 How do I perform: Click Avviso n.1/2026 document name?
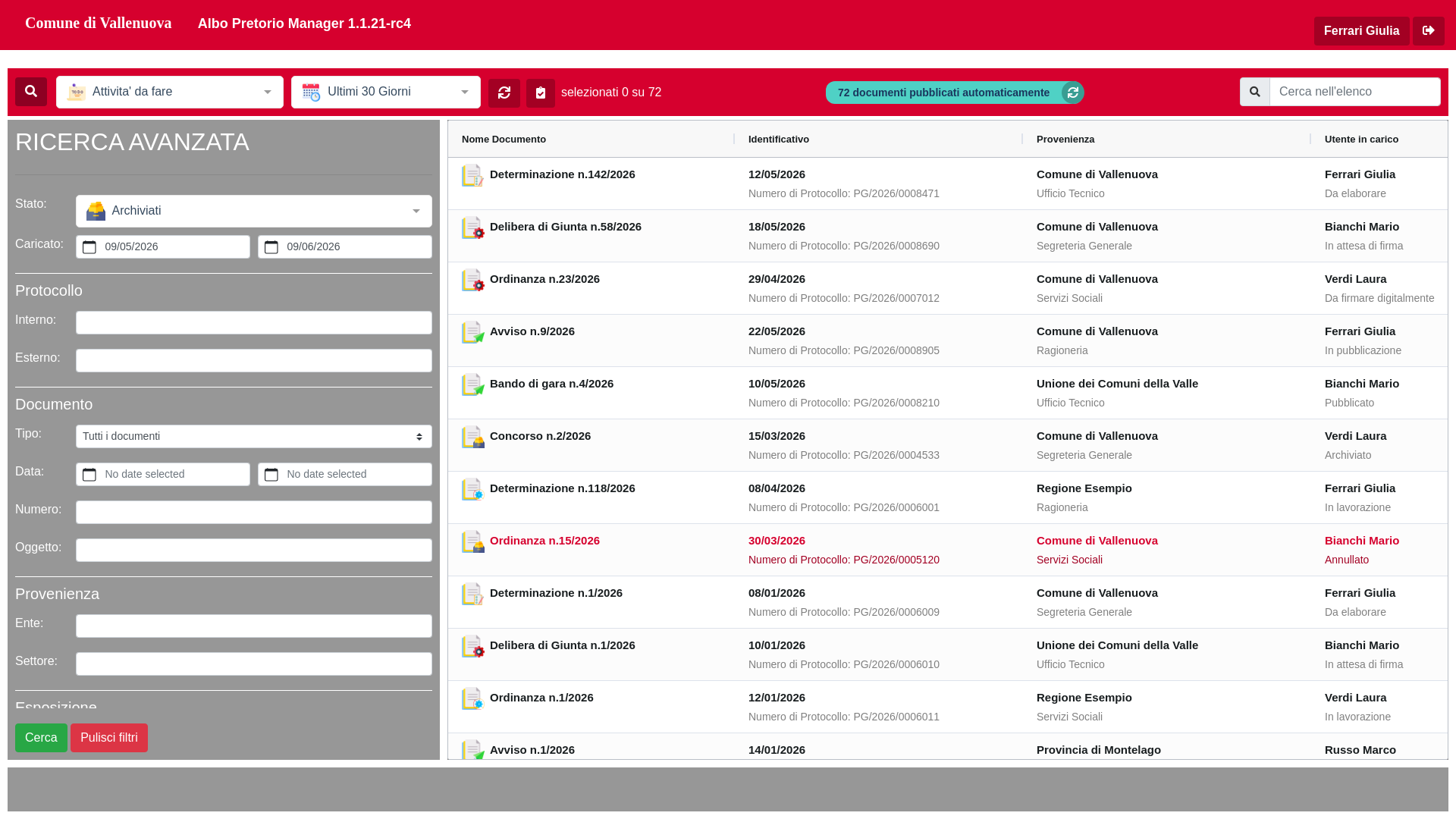coord(532,750)
